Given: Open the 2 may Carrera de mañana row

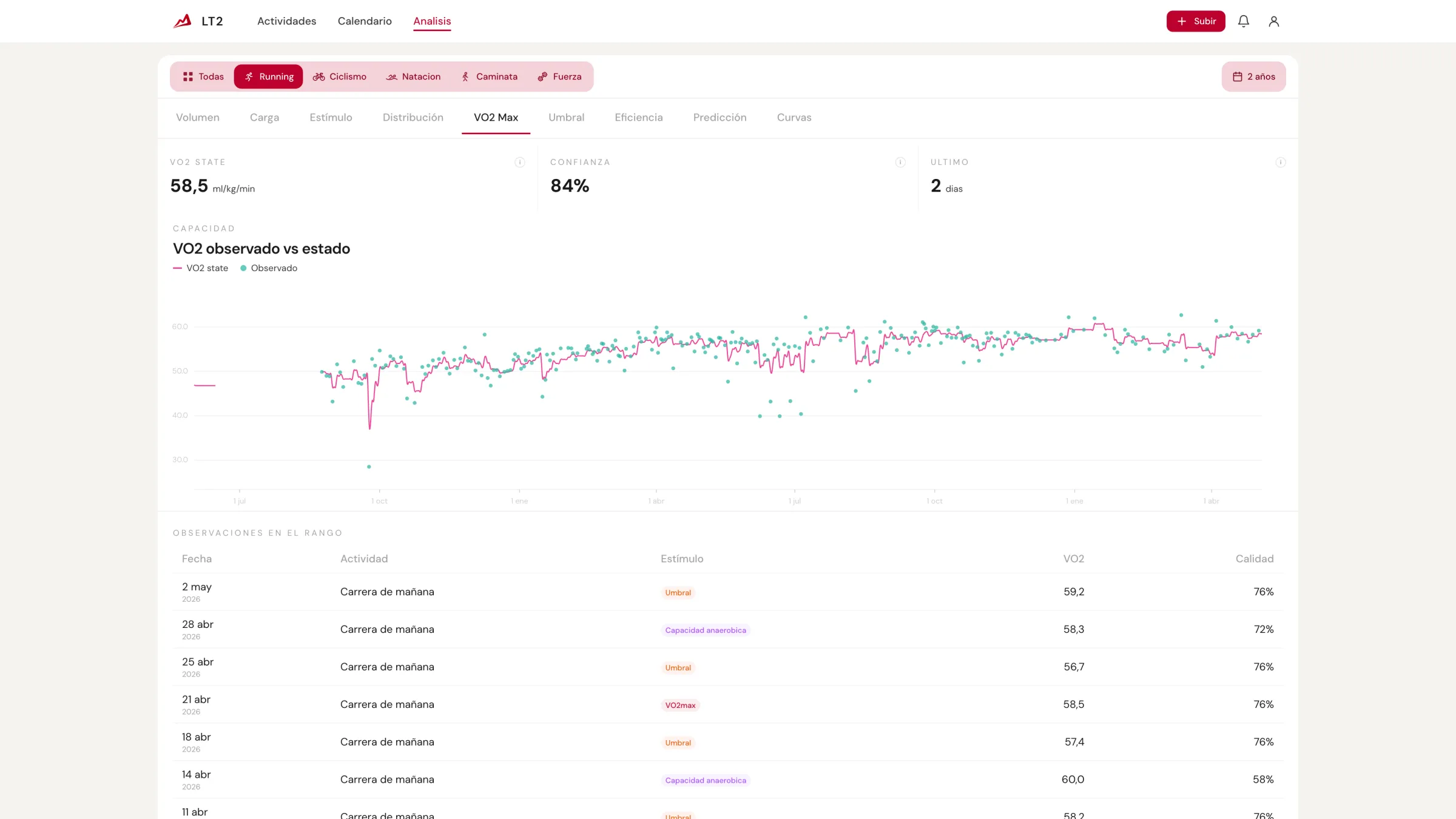Looking at the screenshot, I should [728, 592].
